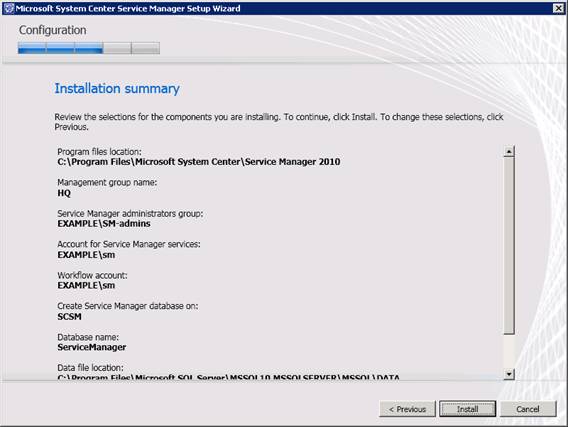Click the summary list scrollbar thumb

(x=509, y=246)
